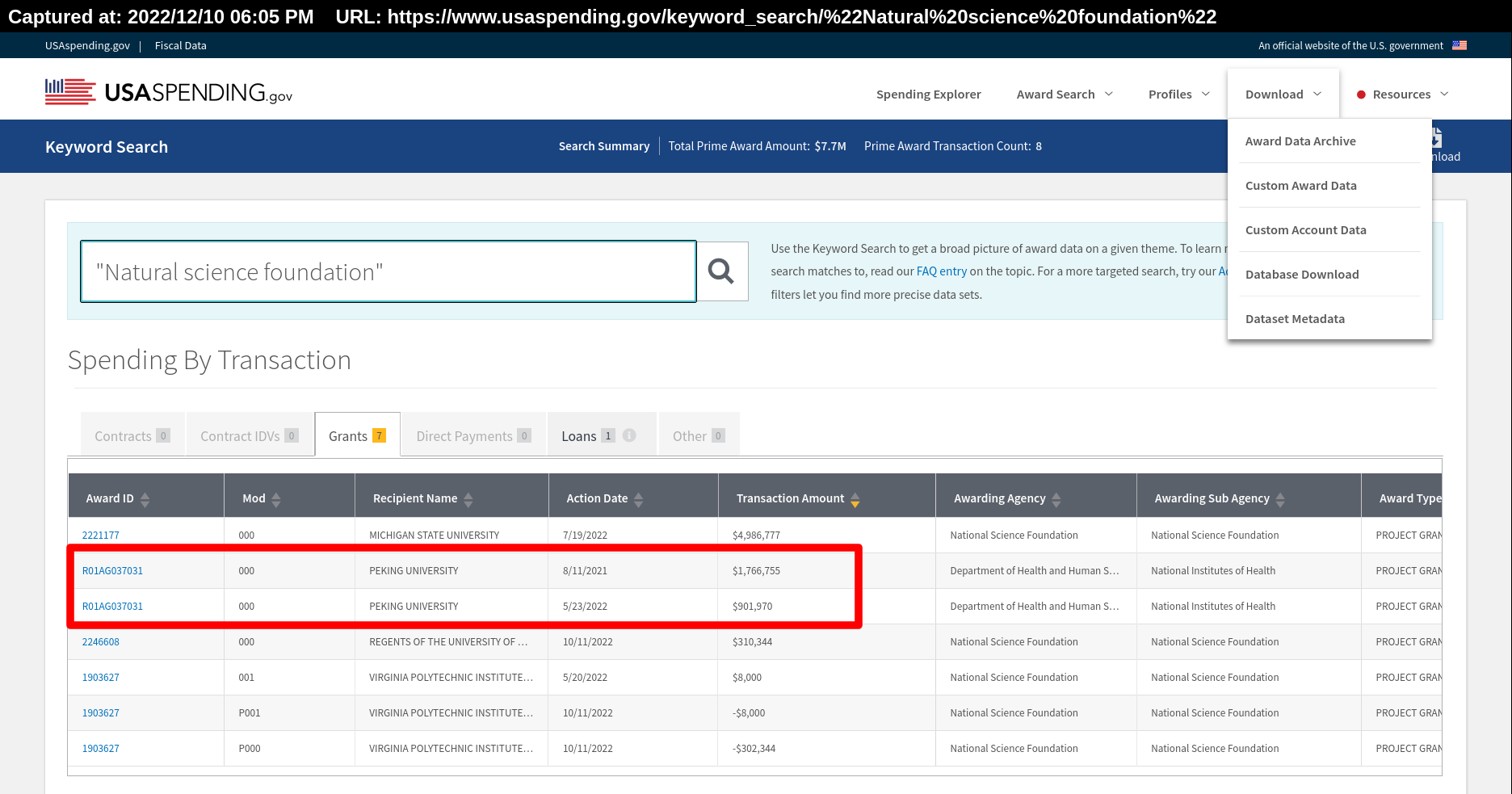
Task: Click the 7/19/2022 action date
Action: pos(586,536)
